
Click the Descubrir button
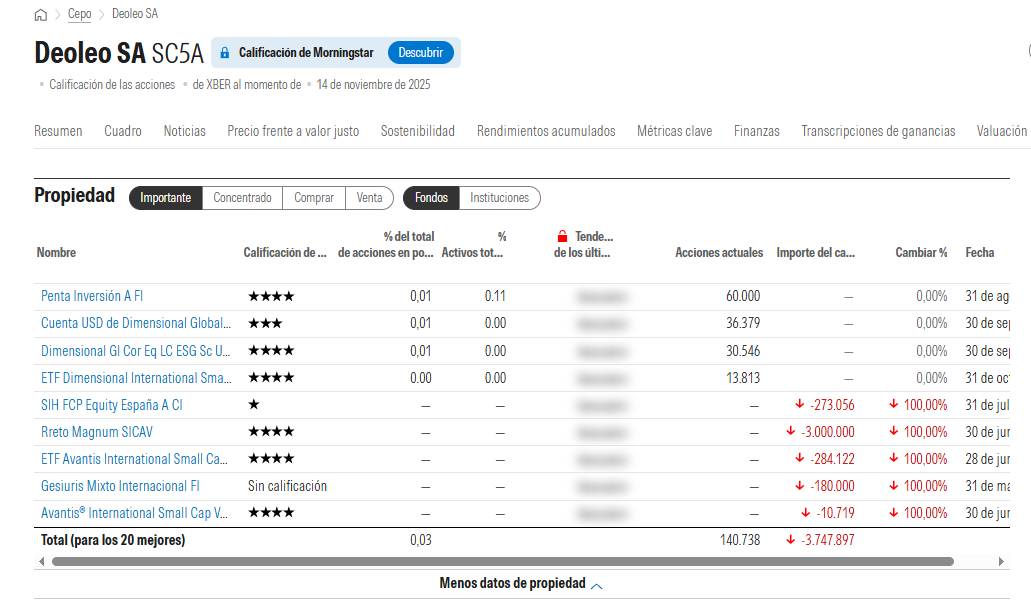pyautogui.click(x=421, y=53)
